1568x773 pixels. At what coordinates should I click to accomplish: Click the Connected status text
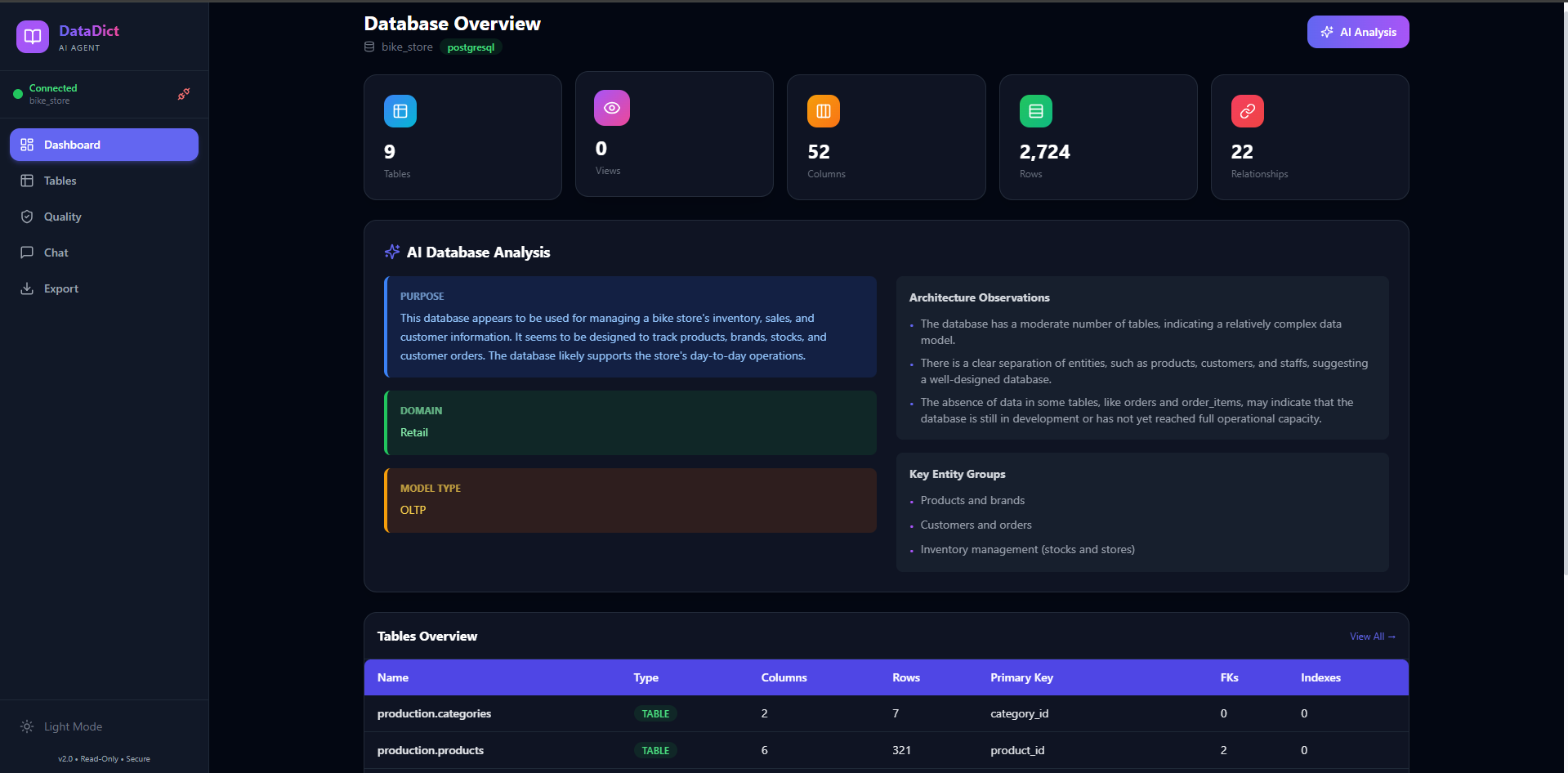(53, 88)
